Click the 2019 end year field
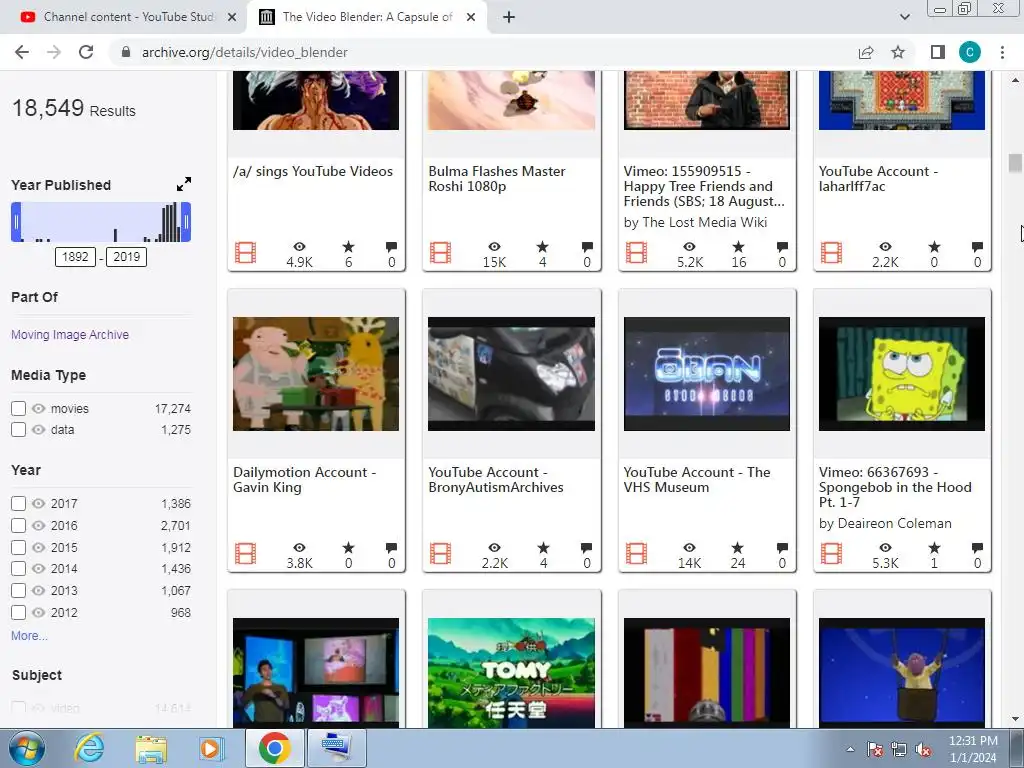 126,257
